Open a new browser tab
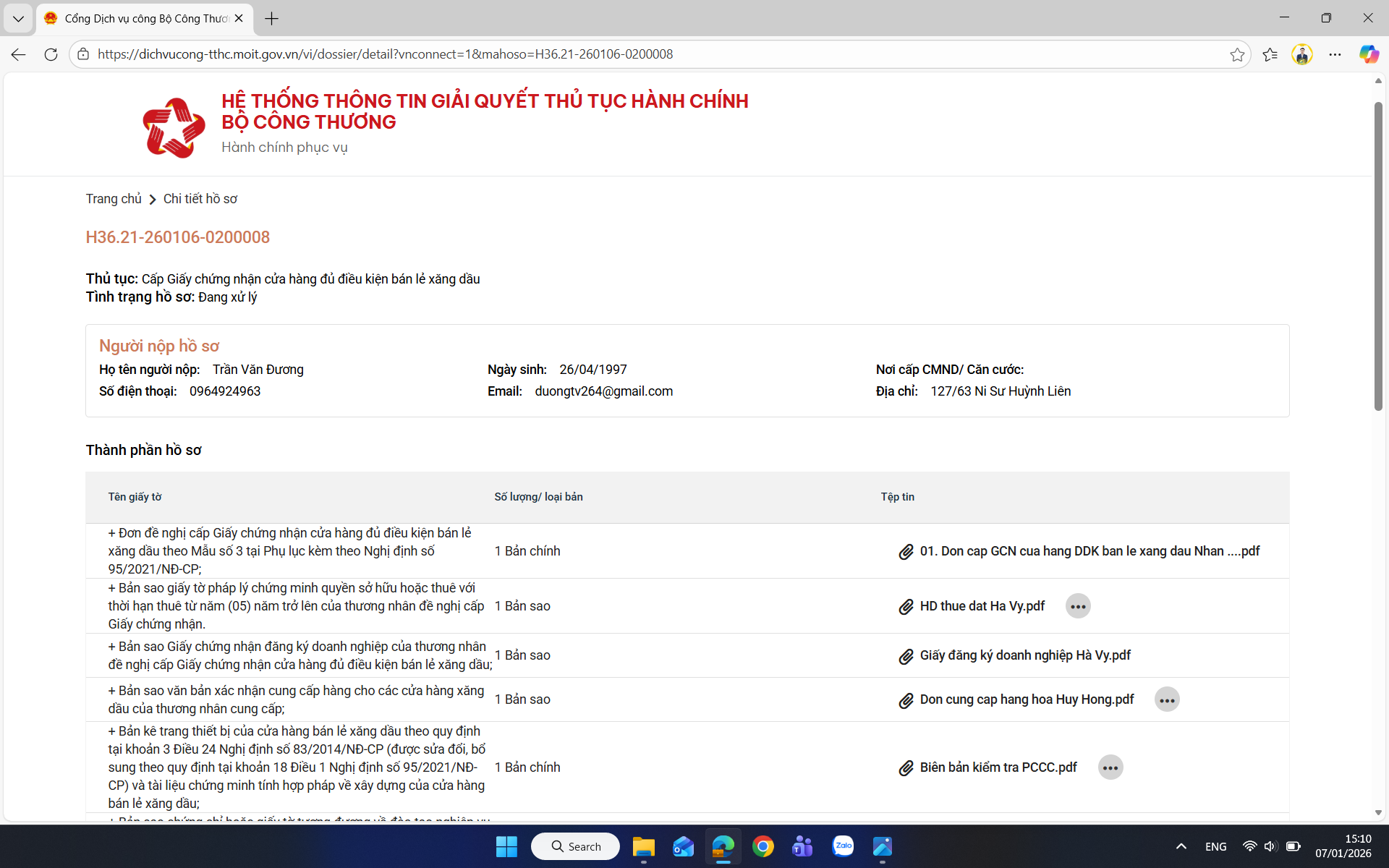The width and height of the screenshot is (1389, 868). point(272,19)
